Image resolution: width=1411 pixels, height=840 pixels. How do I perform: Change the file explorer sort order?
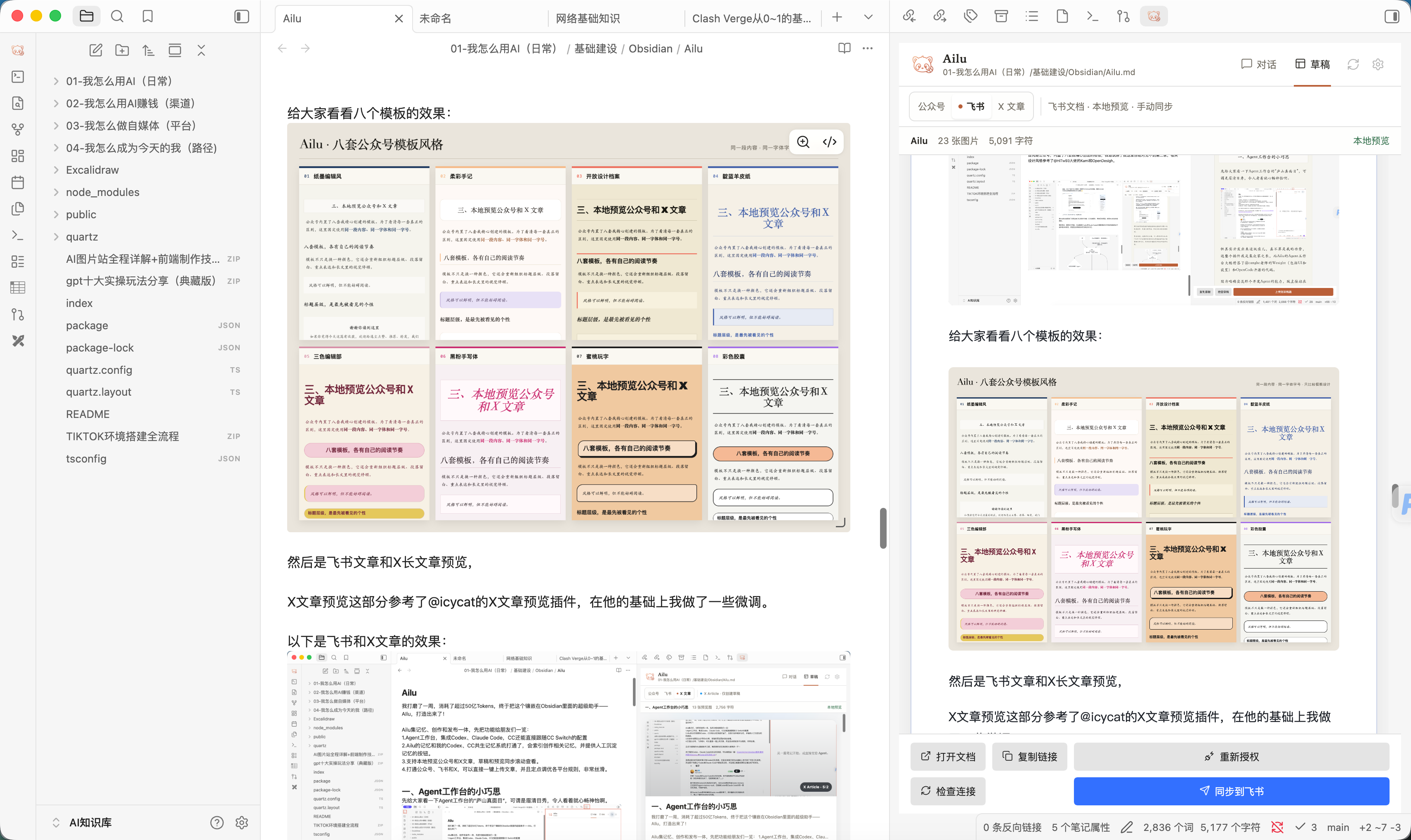coord(148,50)
